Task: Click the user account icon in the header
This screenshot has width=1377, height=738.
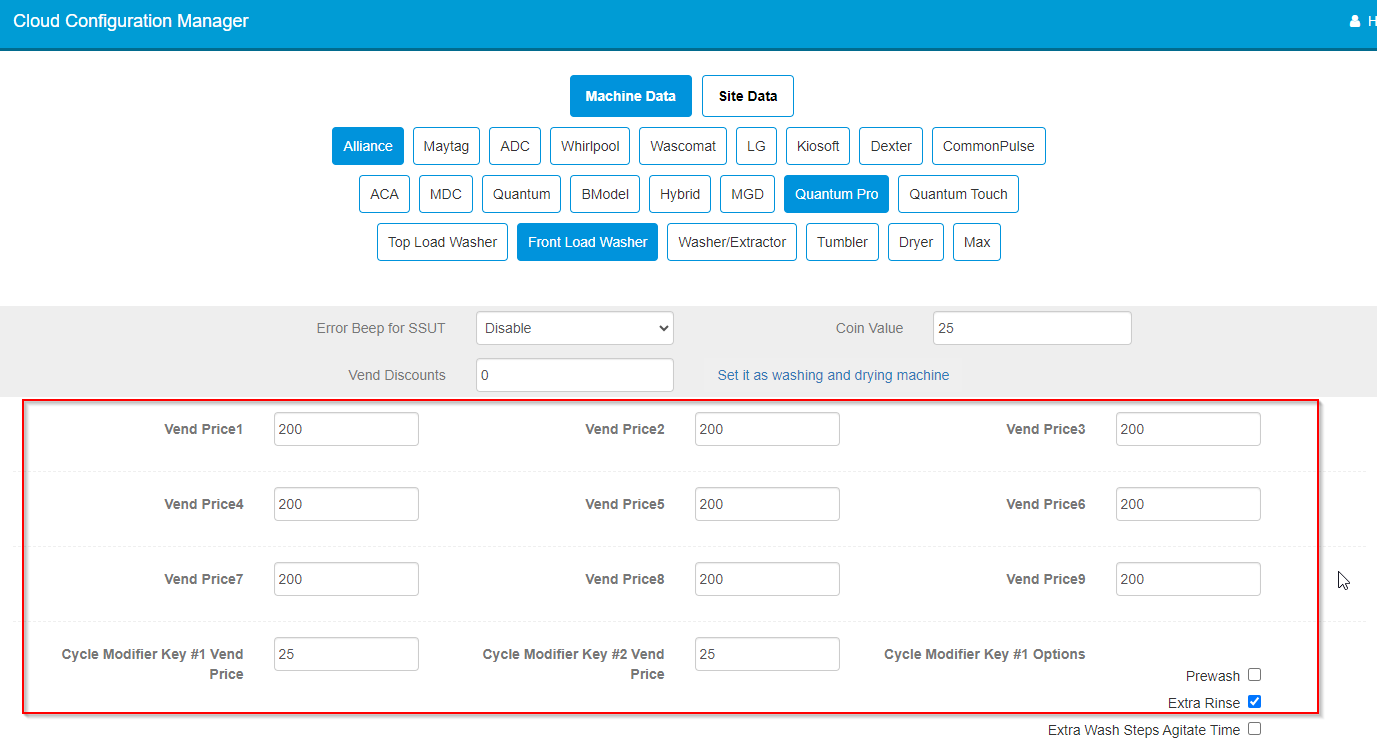Action: tap(1355, 20)
